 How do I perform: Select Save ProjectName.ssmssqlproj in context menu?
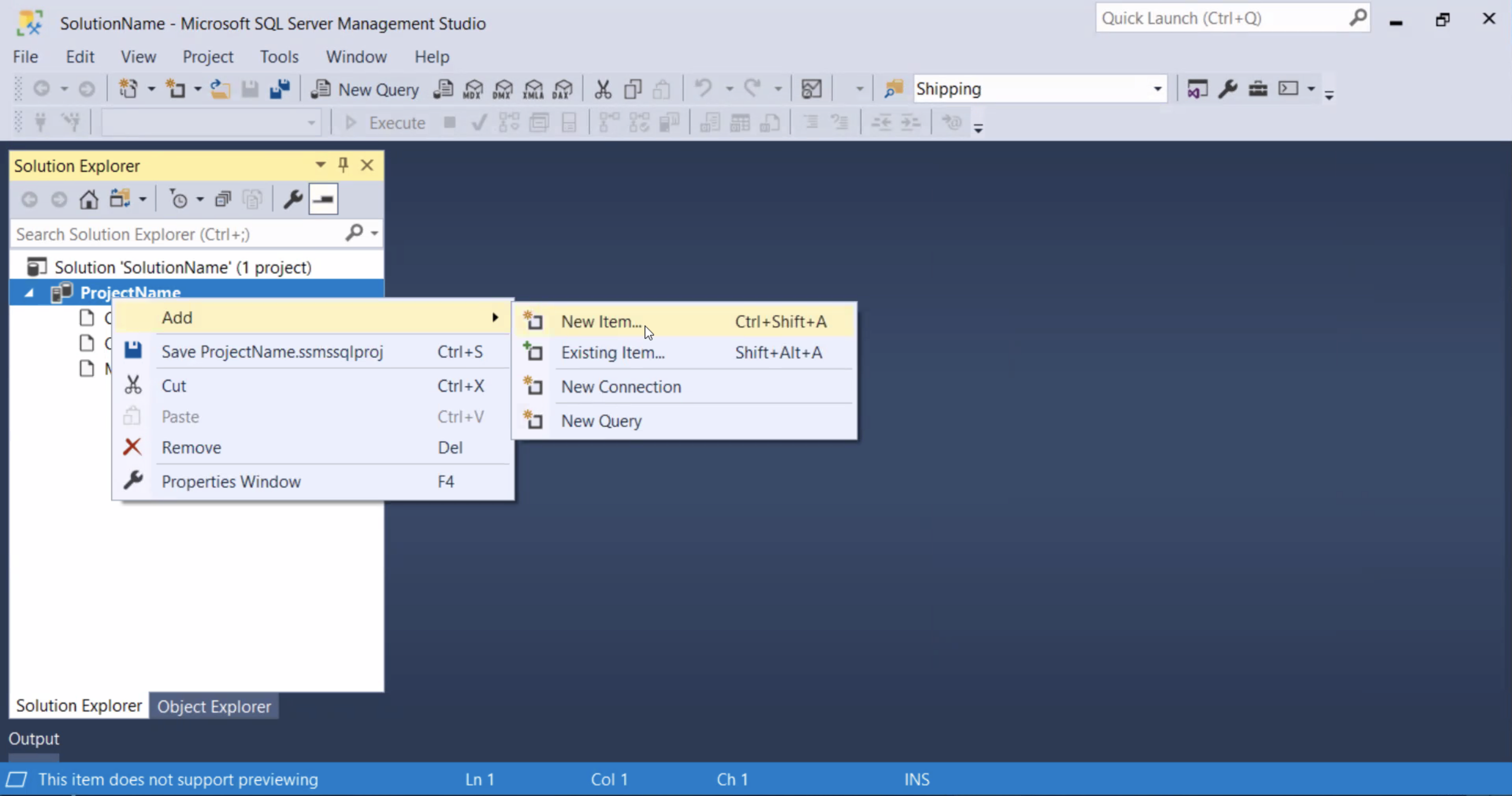pos(313,351)
